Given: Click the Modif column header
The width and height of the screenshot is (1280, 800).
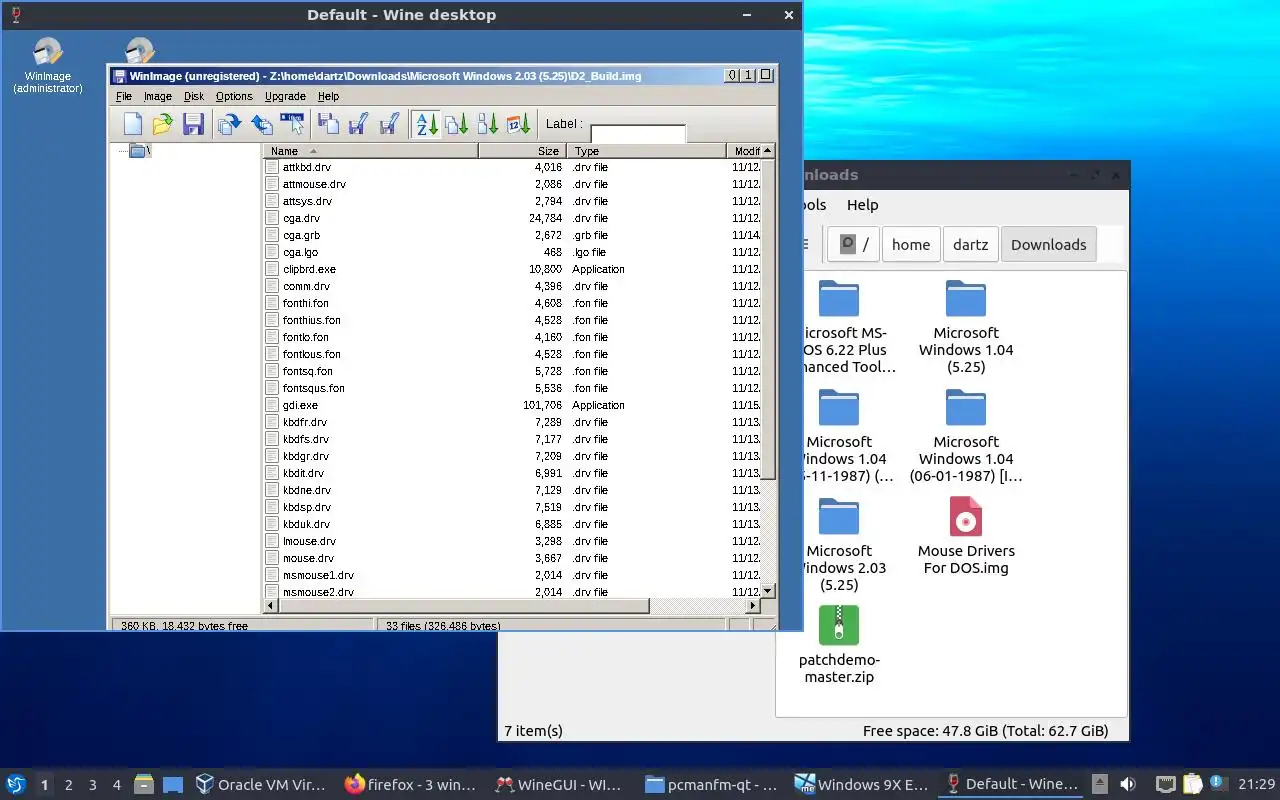Looking at the screenshot, I should tap(744, 151).
